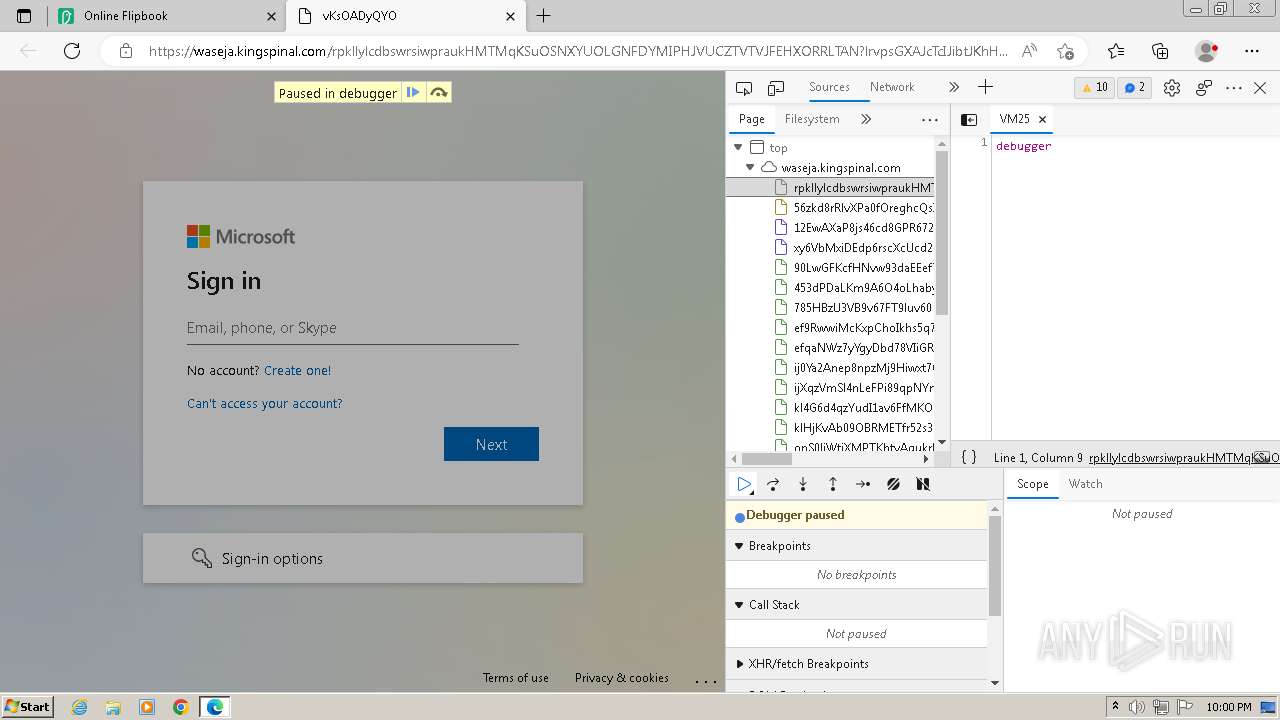1280x720 pixels.
Task: Collapse the Call Stack section
Action: click(x=740, y=605)
